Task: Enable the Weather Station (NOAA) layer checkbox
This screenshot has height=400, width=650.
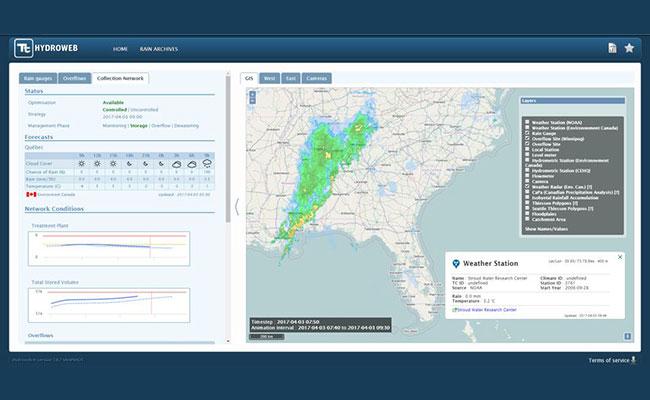Action: [x=527, y=122]
